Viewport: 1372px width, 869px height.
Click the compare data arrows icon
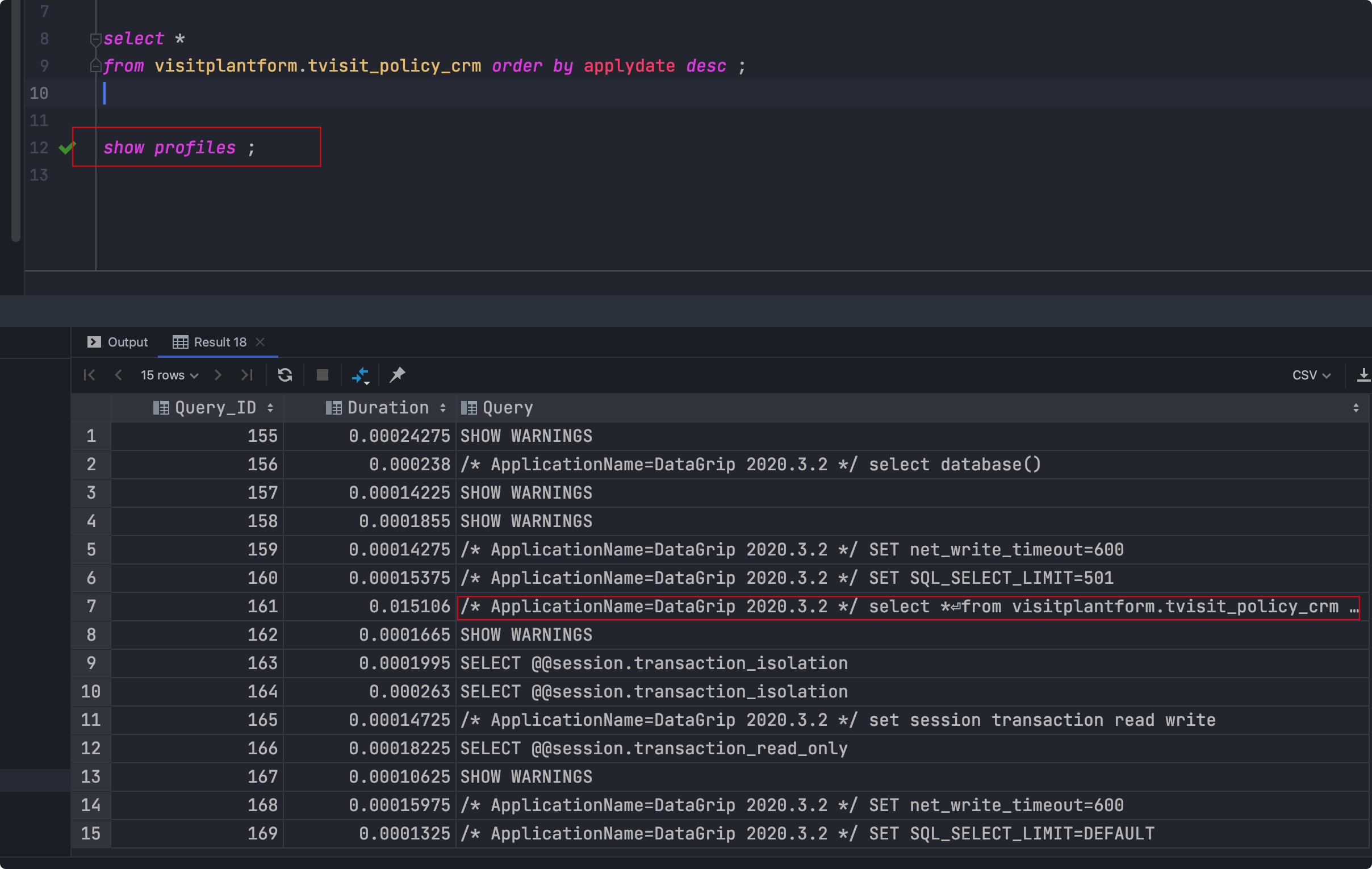(x=361, y=375)
